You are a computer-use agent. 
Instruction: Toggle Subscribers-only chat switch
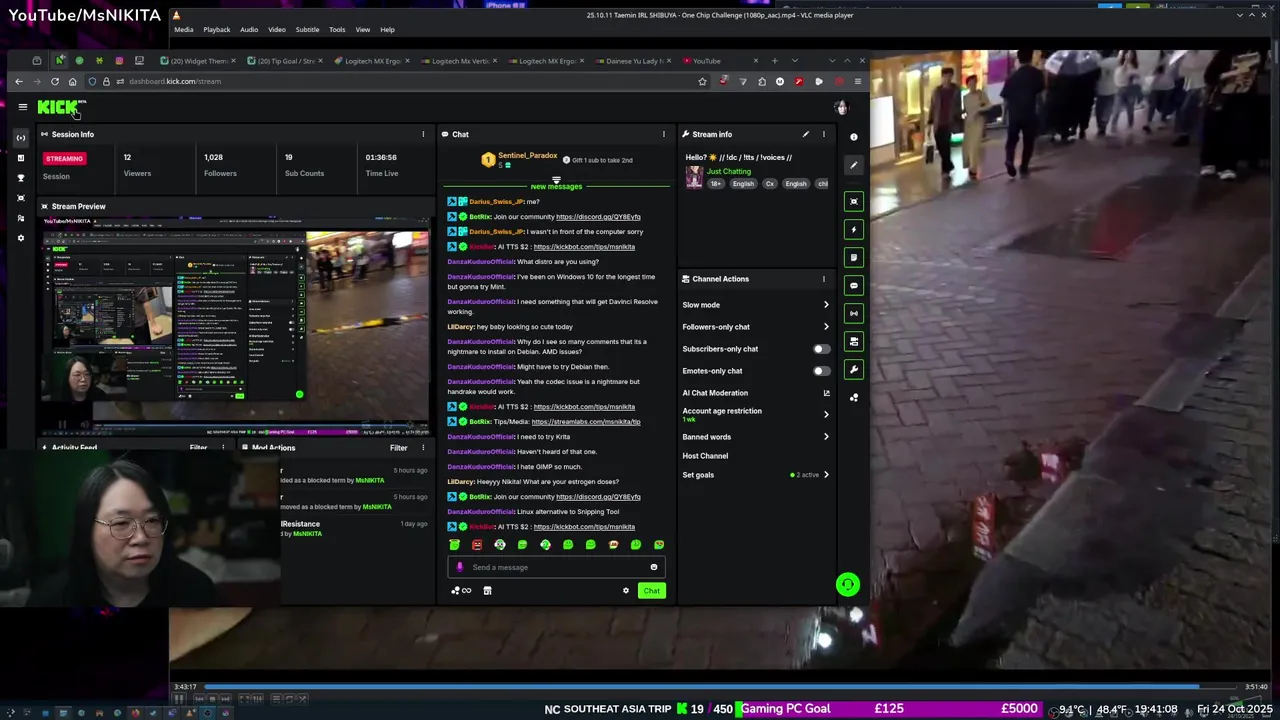(821, 349)
